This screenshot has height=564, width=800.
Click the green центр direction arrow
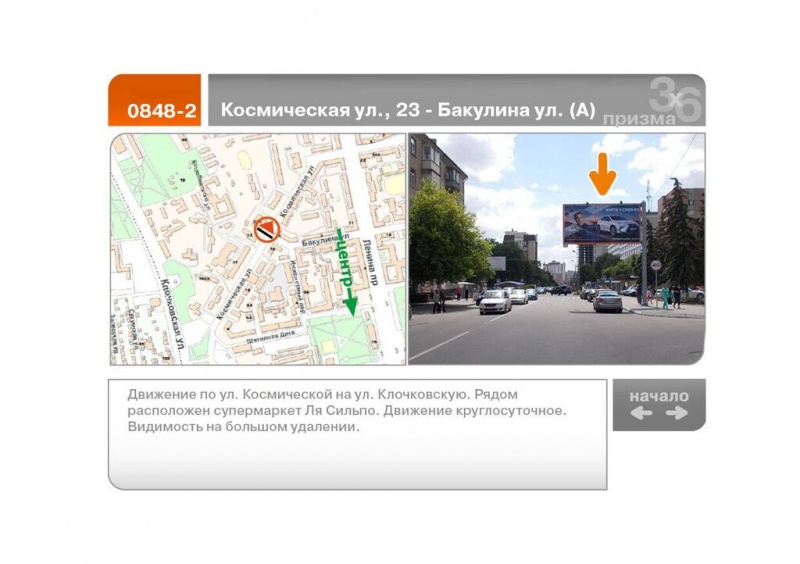(x=346, y=272)
